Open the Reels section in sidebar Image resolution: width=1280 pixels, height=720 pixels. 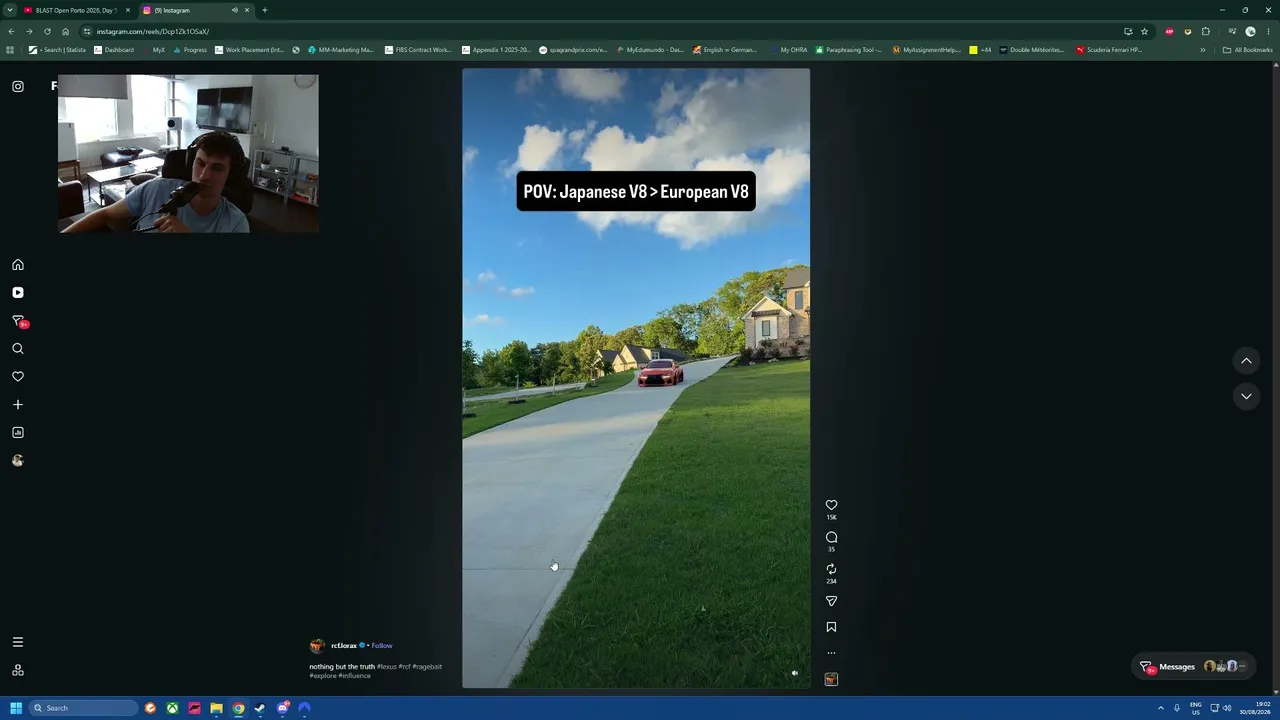18,293
